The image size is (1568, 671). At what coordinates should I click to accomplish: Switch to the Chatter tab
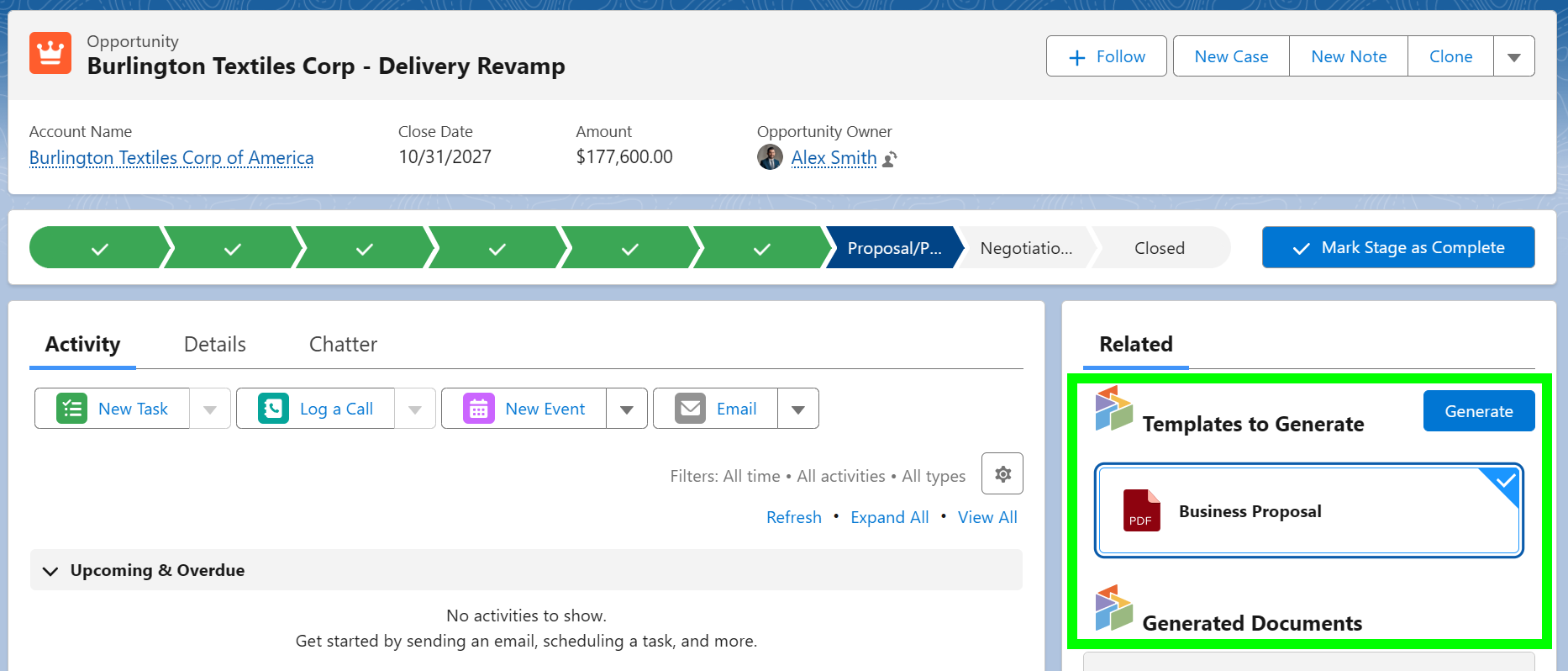coord(343,345)
